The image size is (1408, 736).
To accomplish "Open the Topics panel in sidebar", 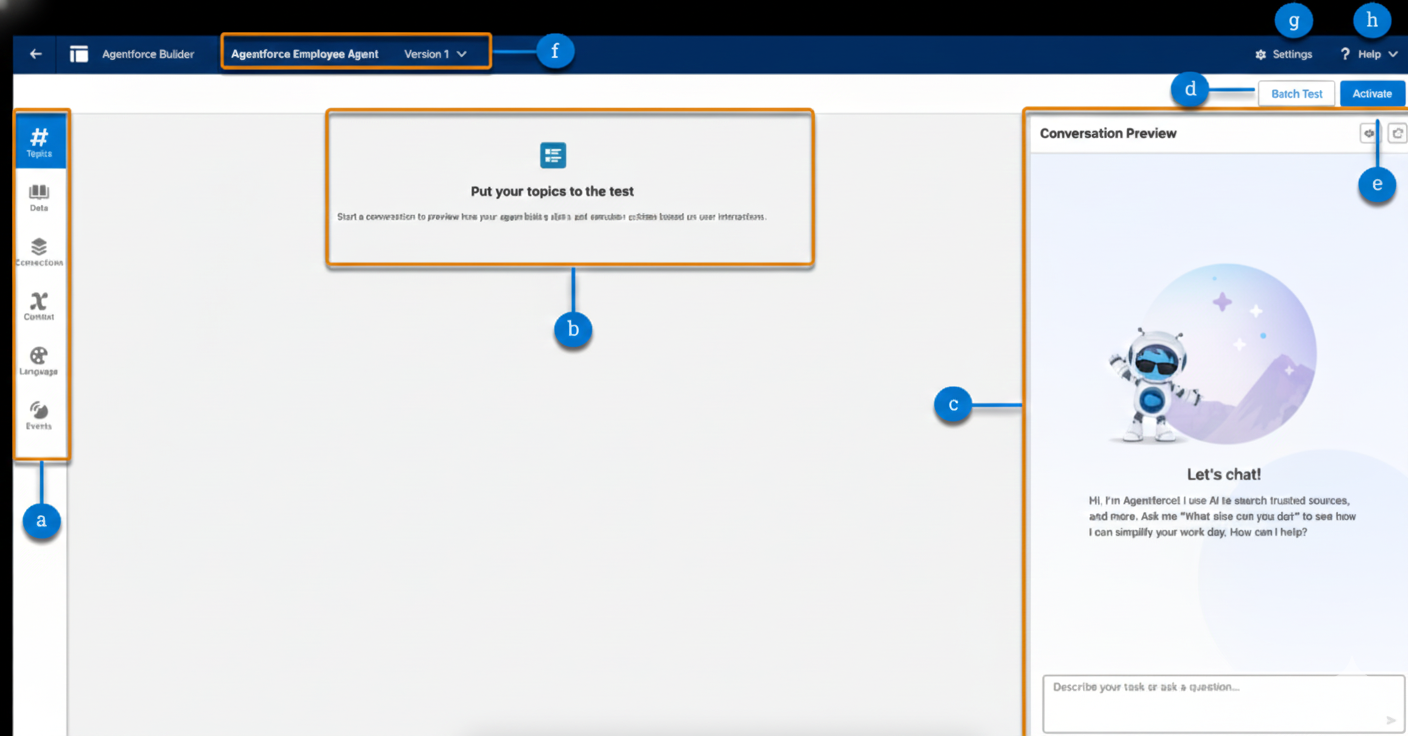I will [x=40, y=141].
